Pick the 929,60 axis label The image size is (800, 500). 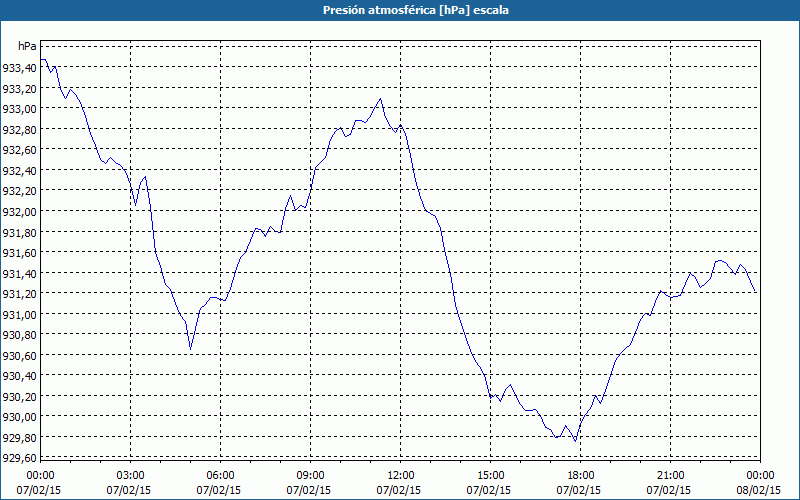(x=19, y=458)
